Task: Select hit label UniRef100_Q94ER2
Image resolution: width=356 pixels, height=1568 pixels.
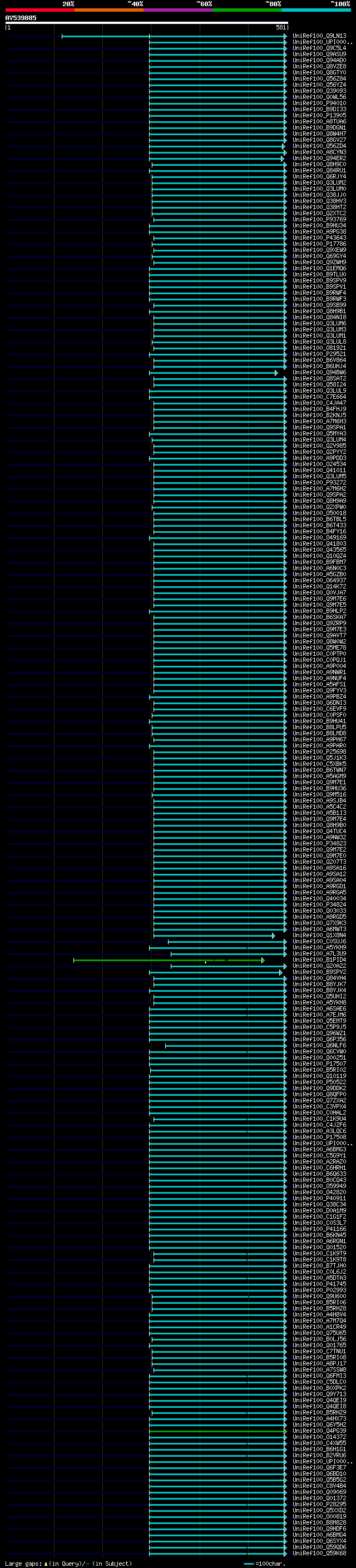Action: point(319,159)
